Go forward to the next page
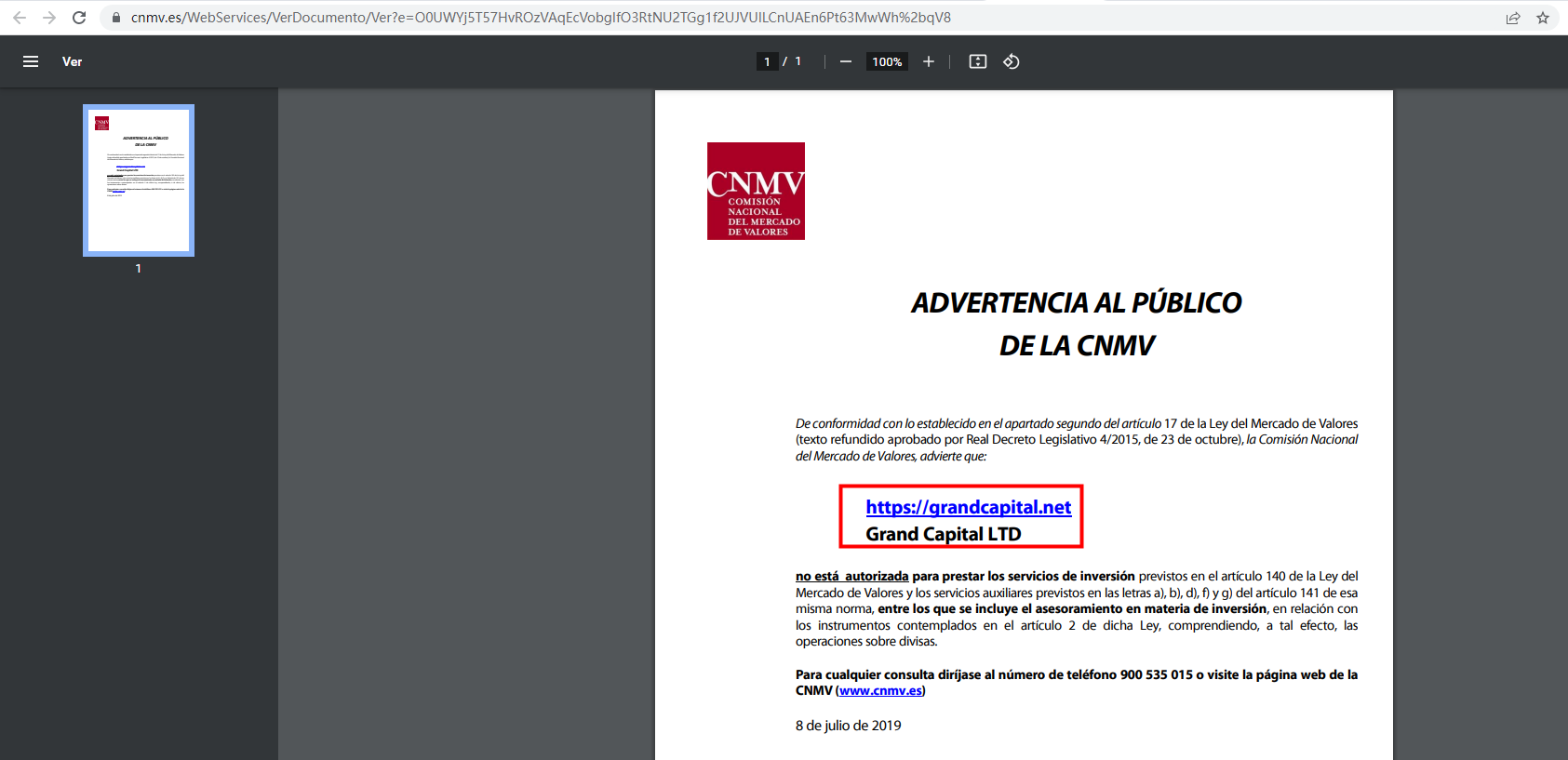1568x760 pixels. [49, 18]
